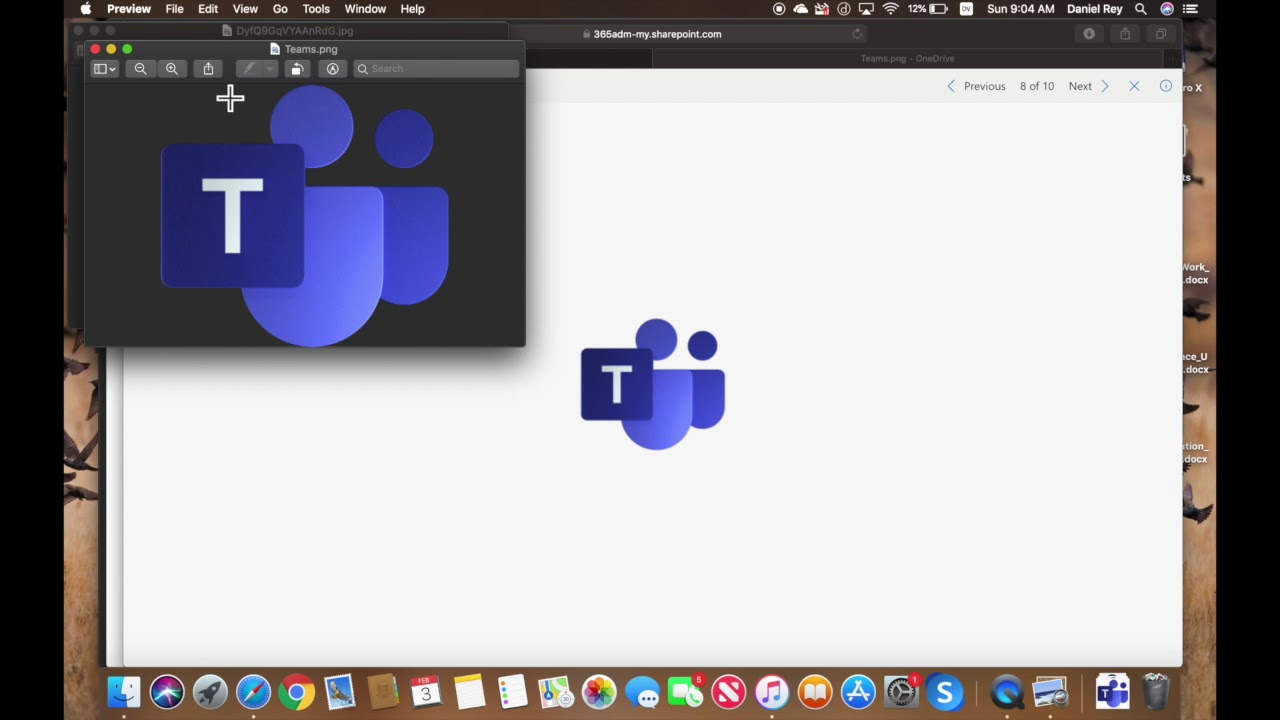Image resolution: width=1280 pixels, height=720 pixels.
Task: Open the Apple menu
Action: 86,9
